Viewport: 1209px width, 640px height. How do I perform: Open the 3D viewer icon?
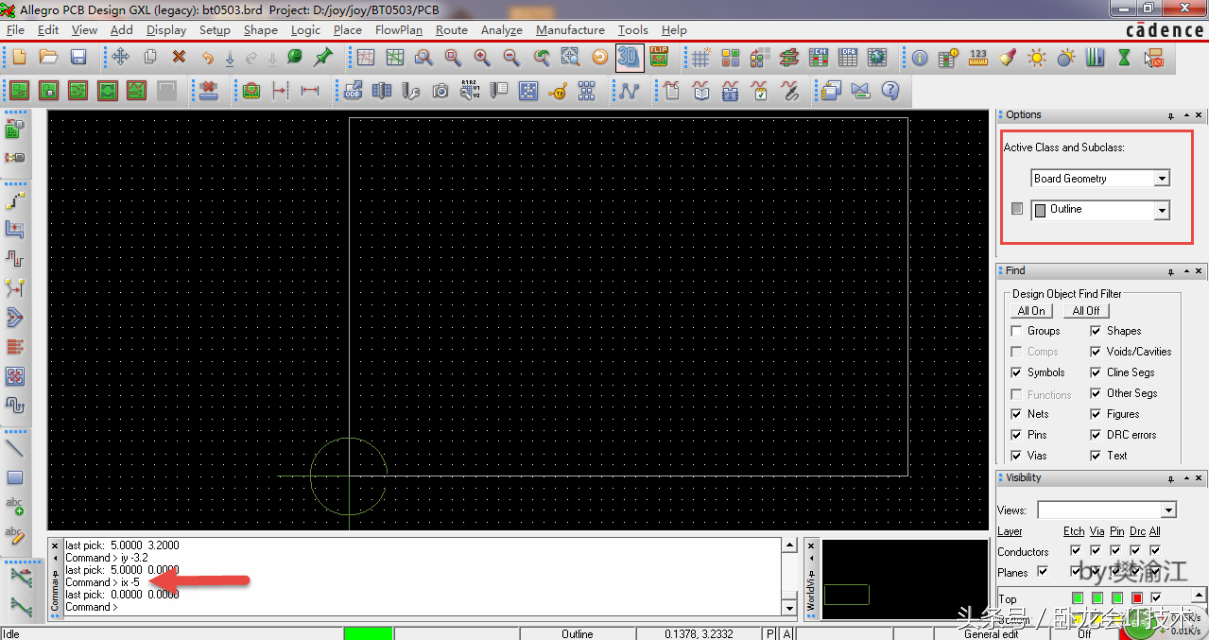tap(628, 57)
